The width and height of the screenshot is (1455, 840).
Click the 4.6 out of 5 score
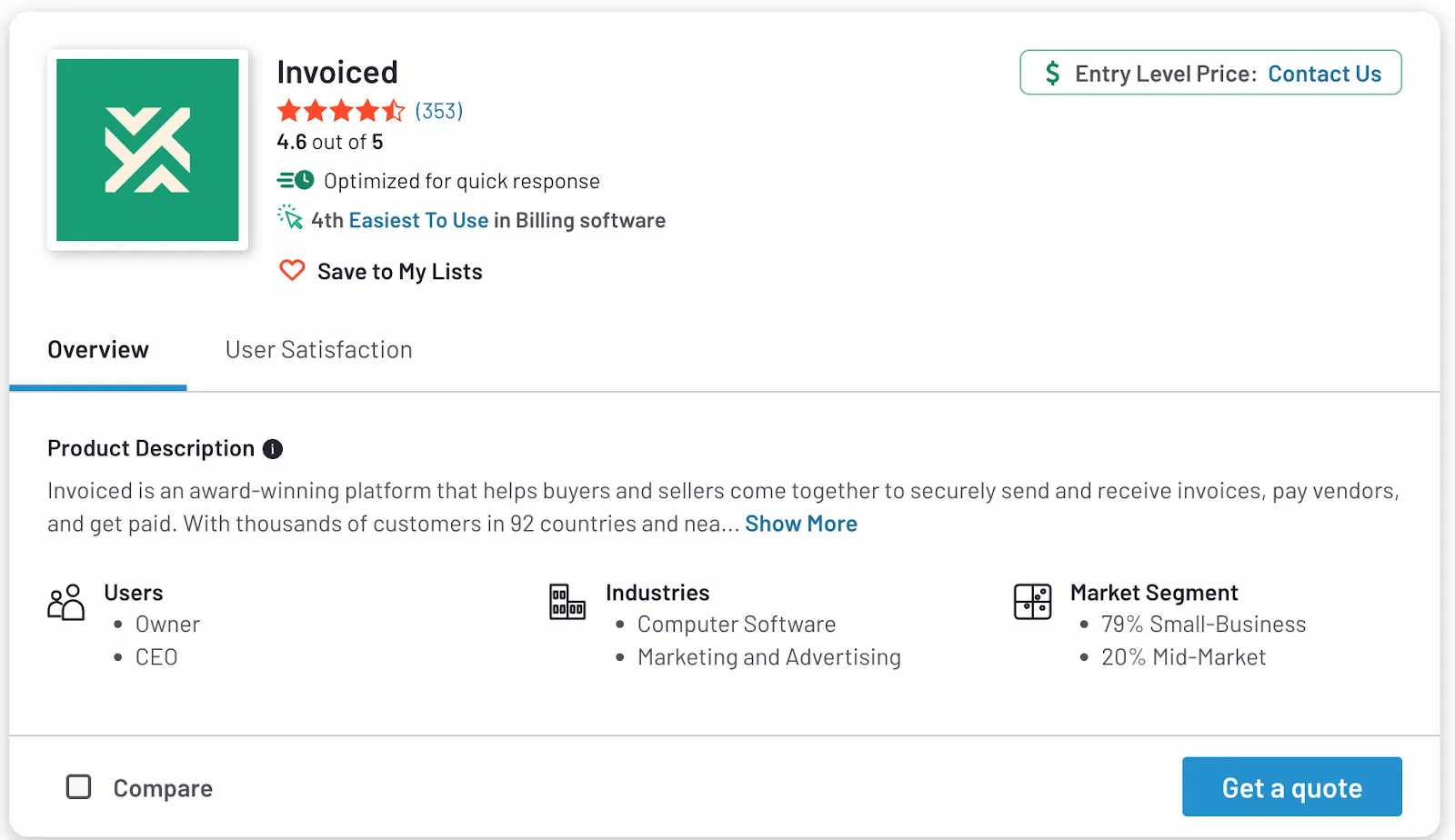pyautogui.click(x=329, y=141)
